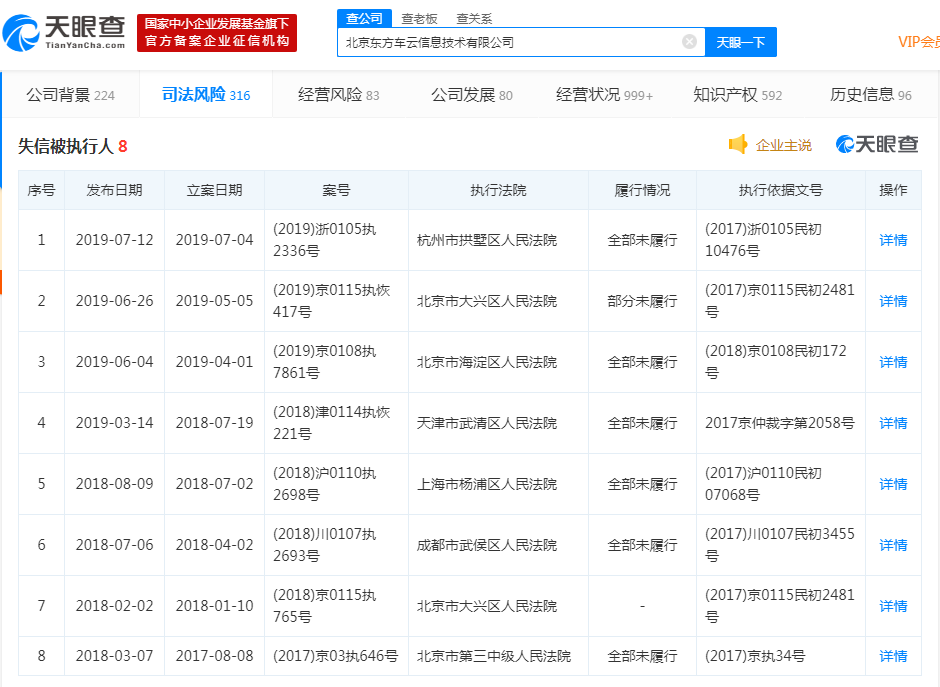Click publish date 2019-07-12

click(x=115, y=240)
